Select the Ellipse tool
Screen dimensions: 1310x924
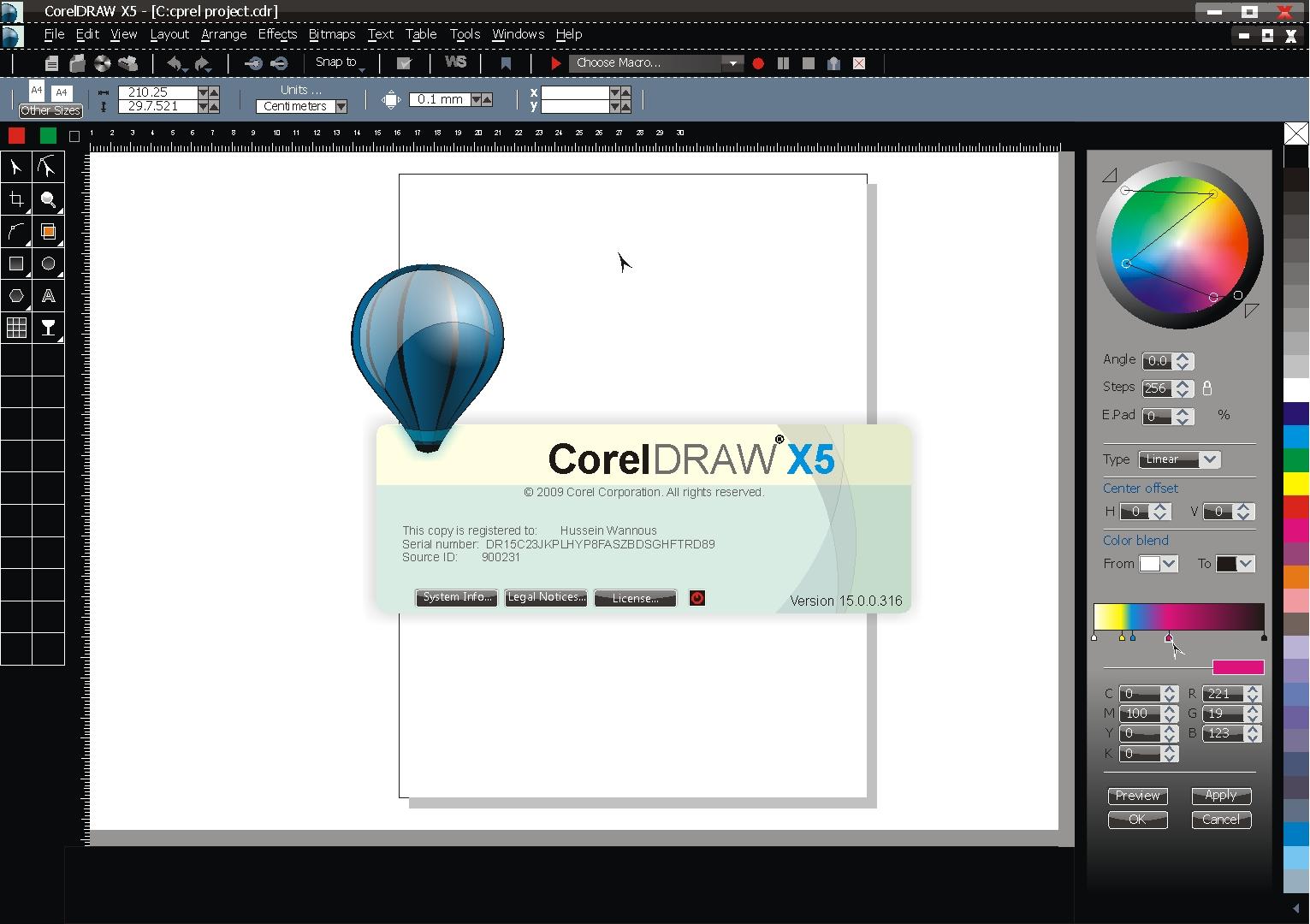point(49,264)
